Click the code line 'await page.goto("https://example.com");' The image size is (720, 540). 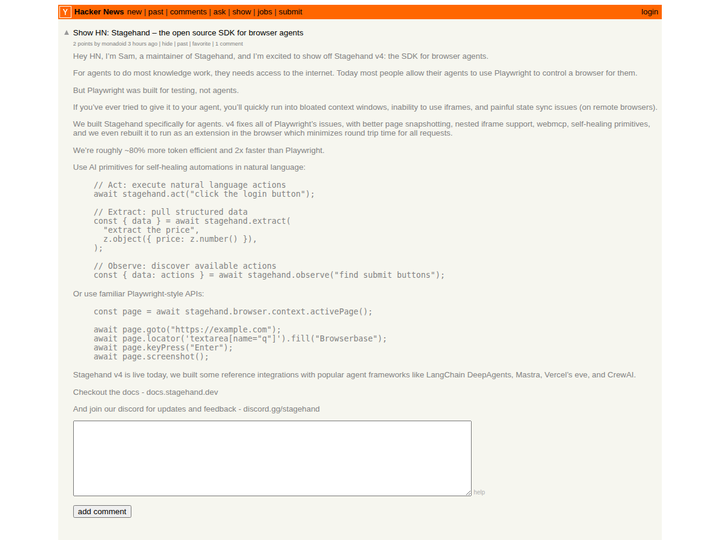187,330
